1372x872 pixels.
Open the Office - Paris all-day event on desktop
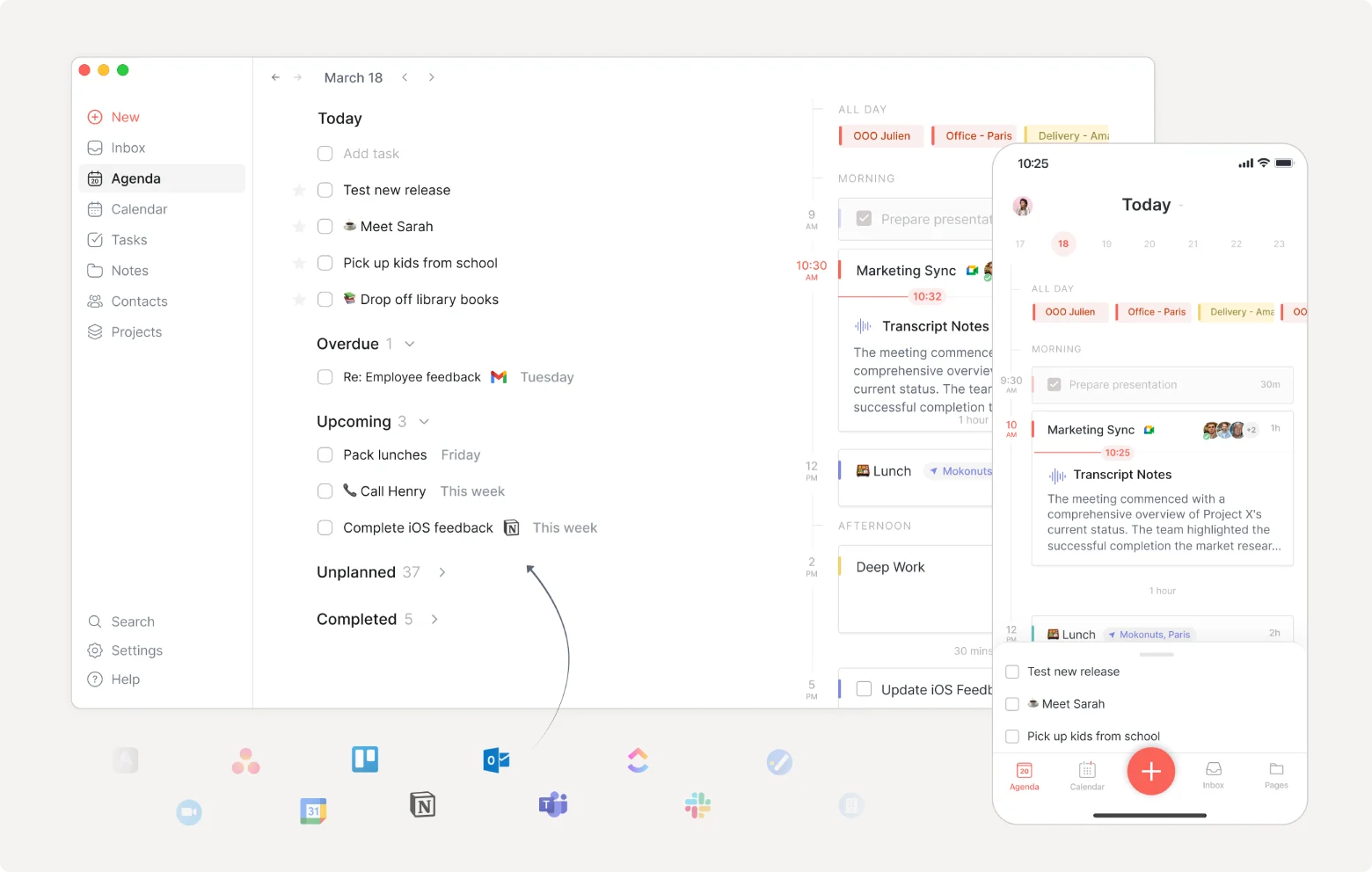coord(974,135)
